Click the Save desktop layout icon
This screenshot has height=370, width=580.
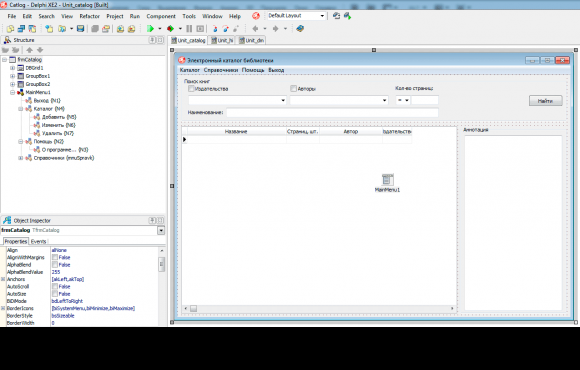click(x=336, y=16)
